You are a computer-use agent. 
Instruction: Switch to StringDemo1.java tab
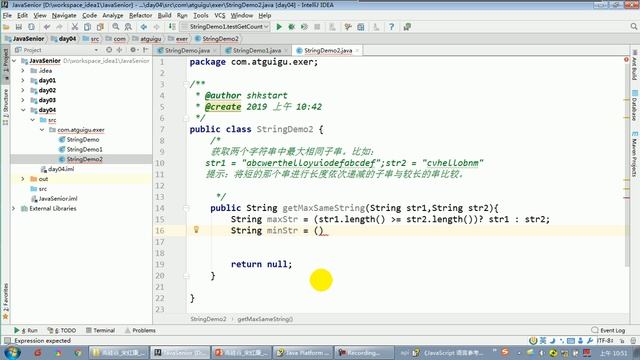pyautogui.click(x=256, y=51)
